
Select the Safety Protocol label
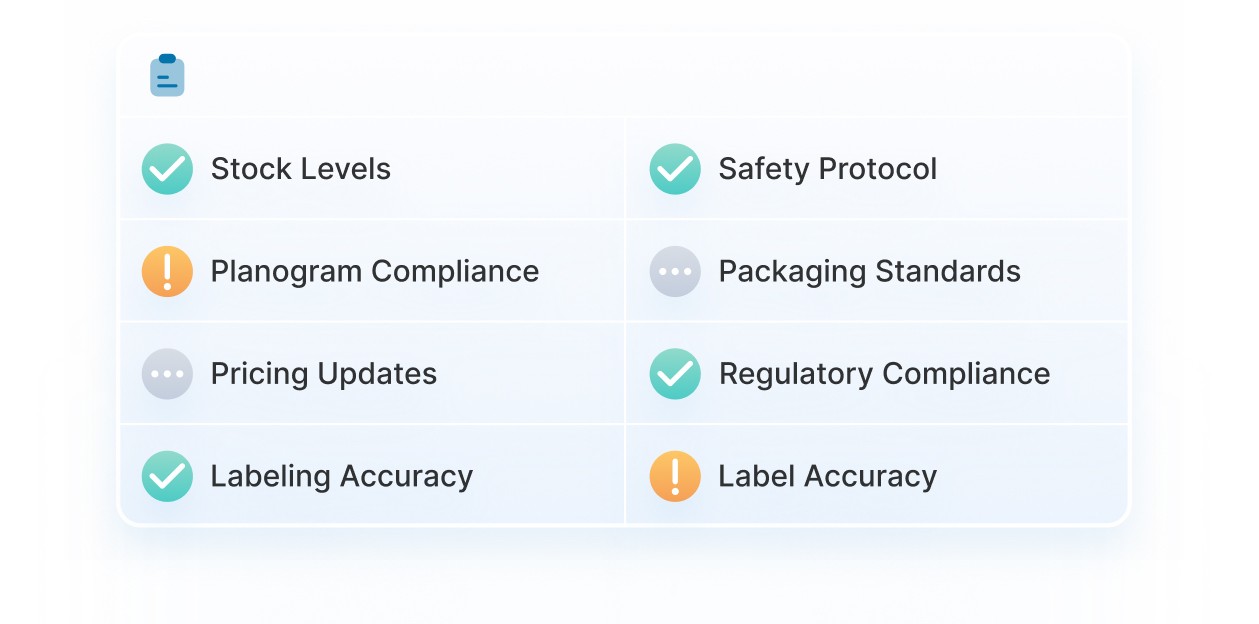pyautogui.click(x=828, y=169)
